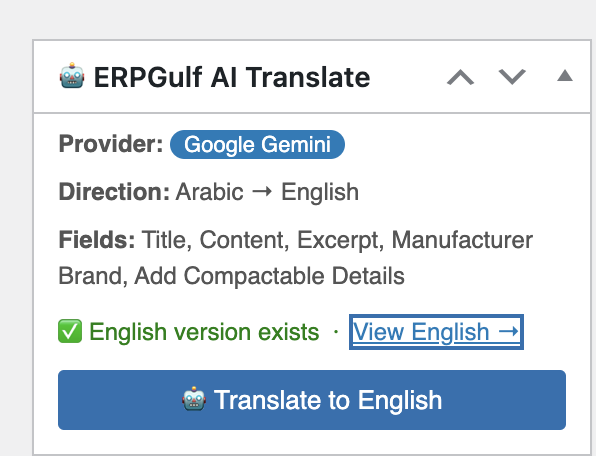
Task: Click the word Arabic in Direction
Action: tap(209, 192)
